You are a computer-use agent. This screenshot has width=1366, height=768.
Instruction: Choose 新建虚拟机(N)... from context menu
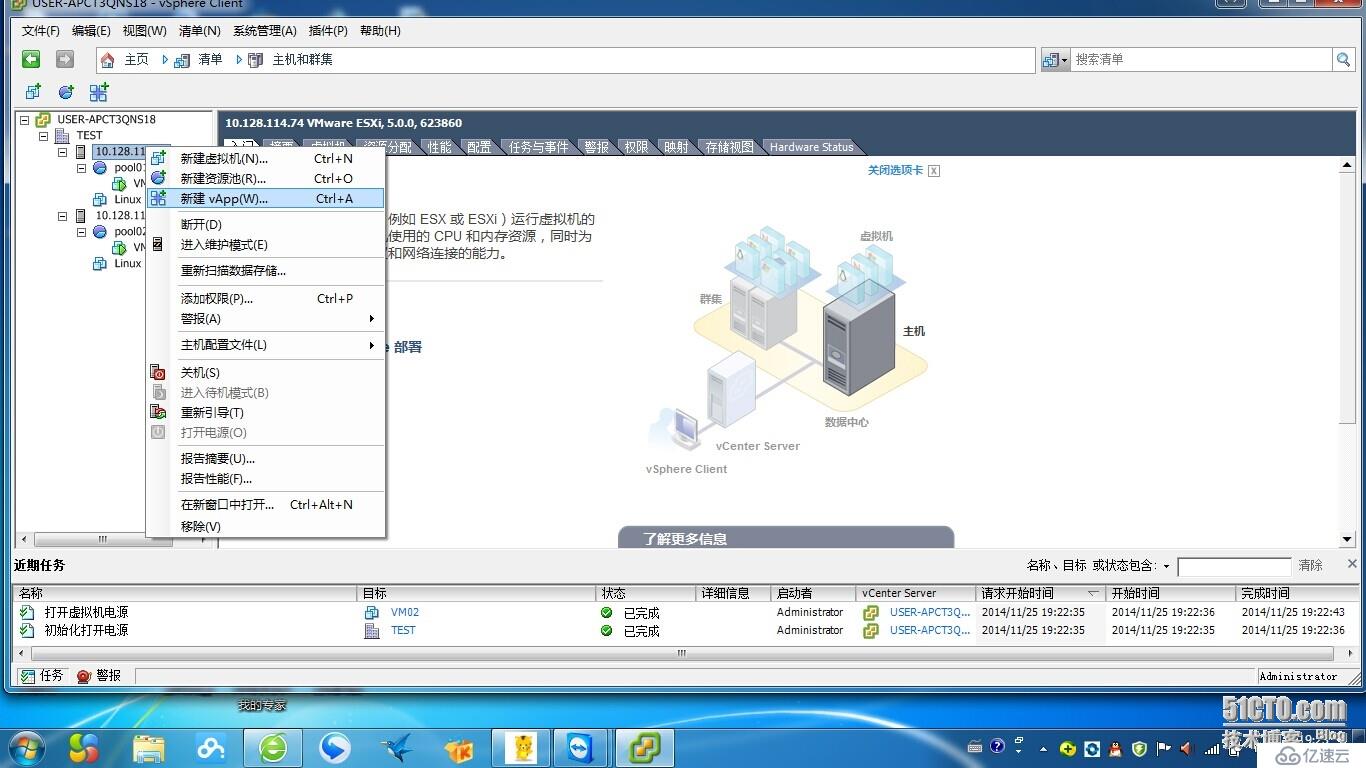click(266, 158)
